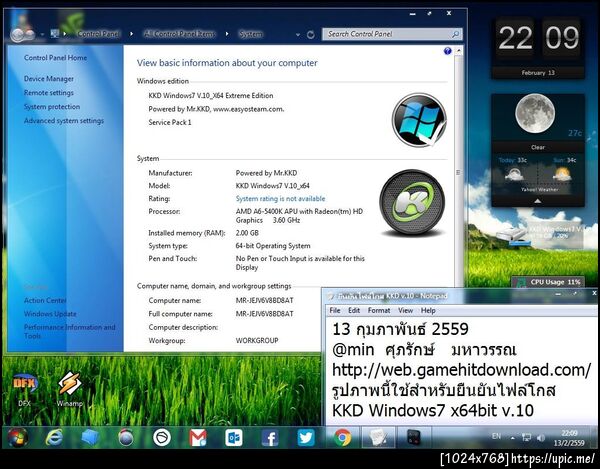Click the System breadcrumb
Image resolution: width=600 pixels, height=469 pixels.
[251, 34]
